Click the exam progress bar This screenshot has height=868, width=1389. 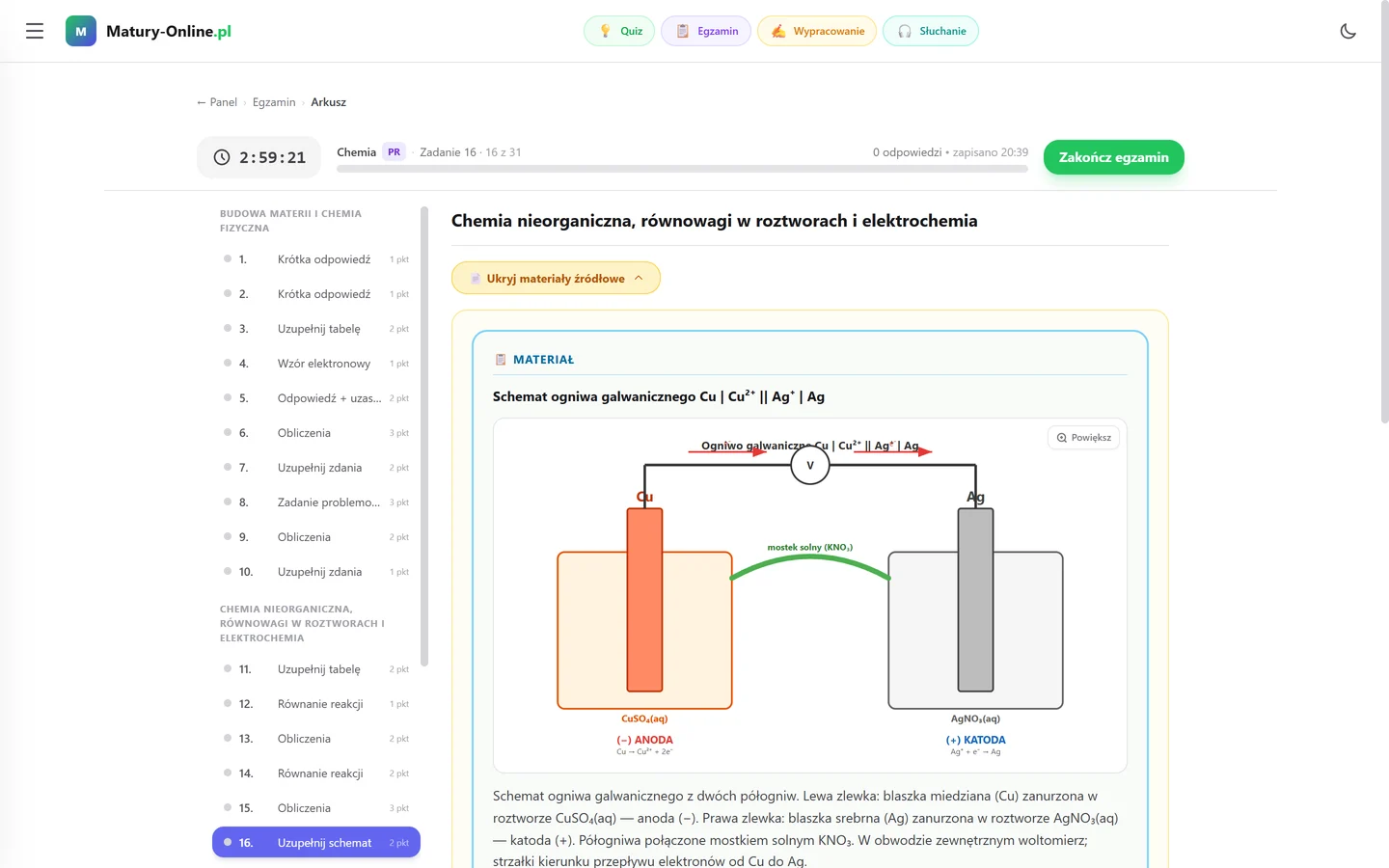pyautogui.click(x=682, y=169)
